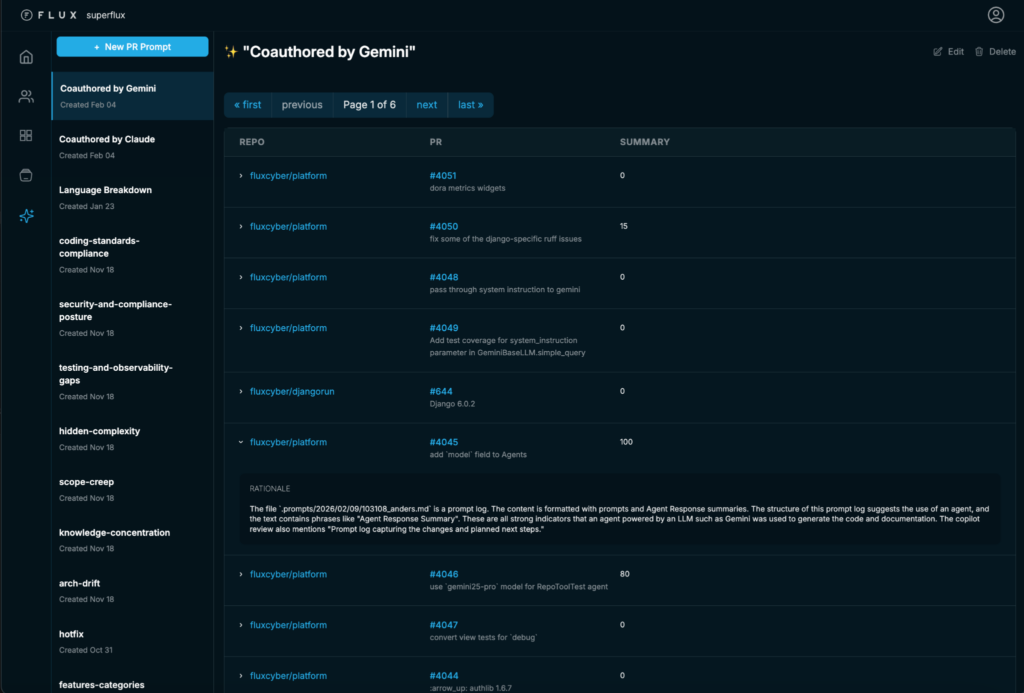This screenshot has width=1024, height=693.
Task: Select Language Breakdown prompt
Action: click(x=133, y=197)
